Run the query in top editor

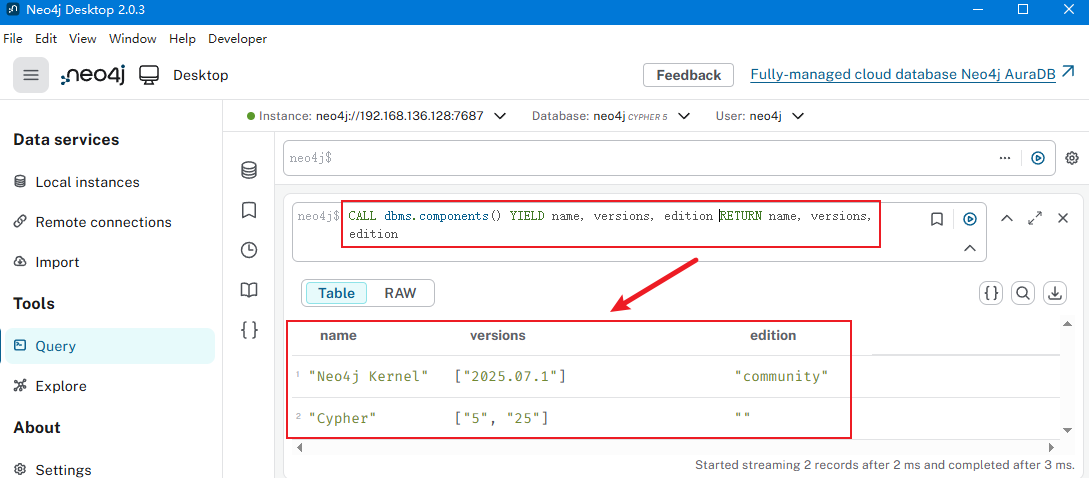tap(1038, 158)
